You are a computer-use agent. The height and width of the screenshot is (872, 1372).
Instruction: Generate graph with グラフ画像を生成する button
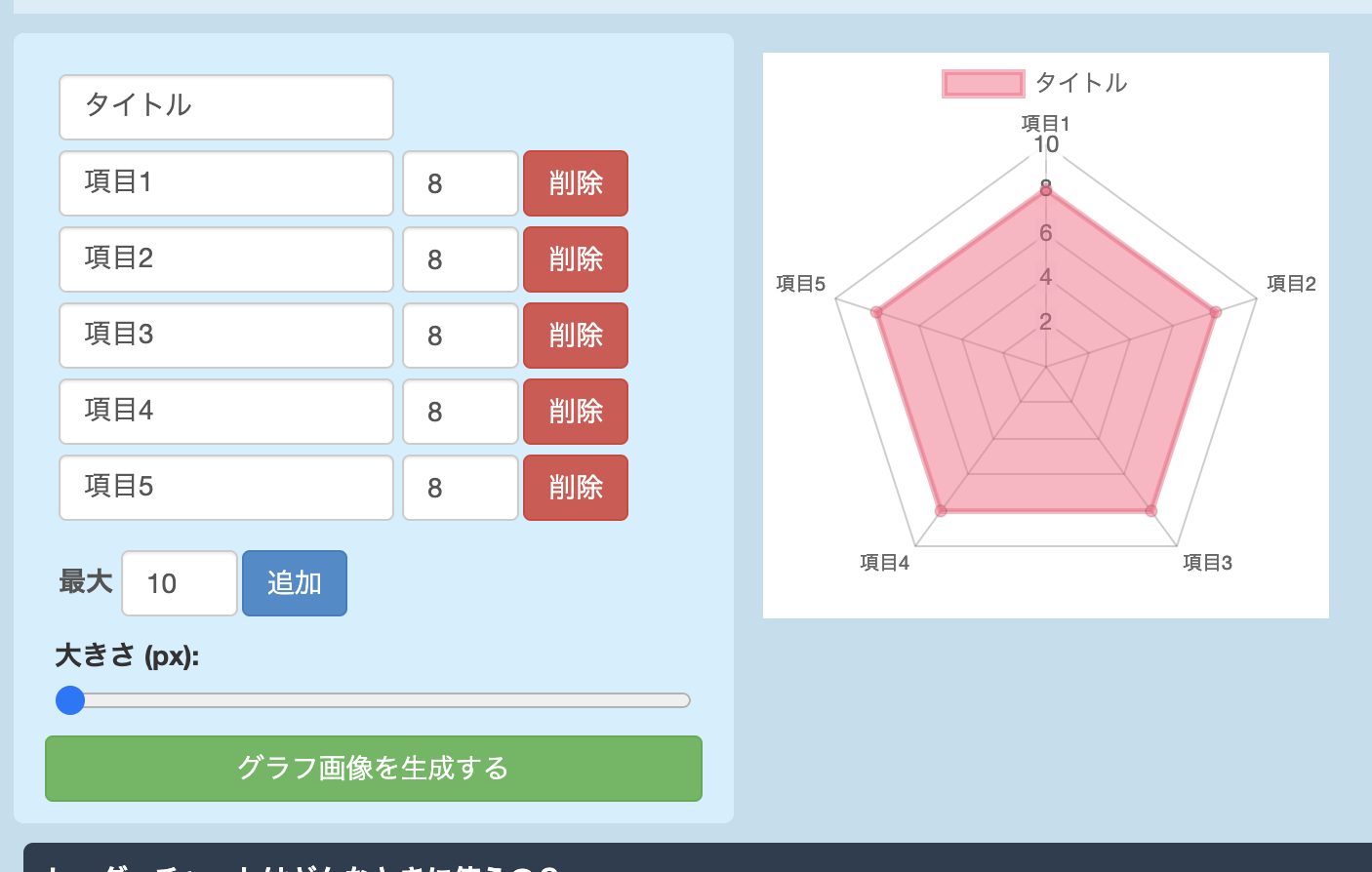click(373, 769)
